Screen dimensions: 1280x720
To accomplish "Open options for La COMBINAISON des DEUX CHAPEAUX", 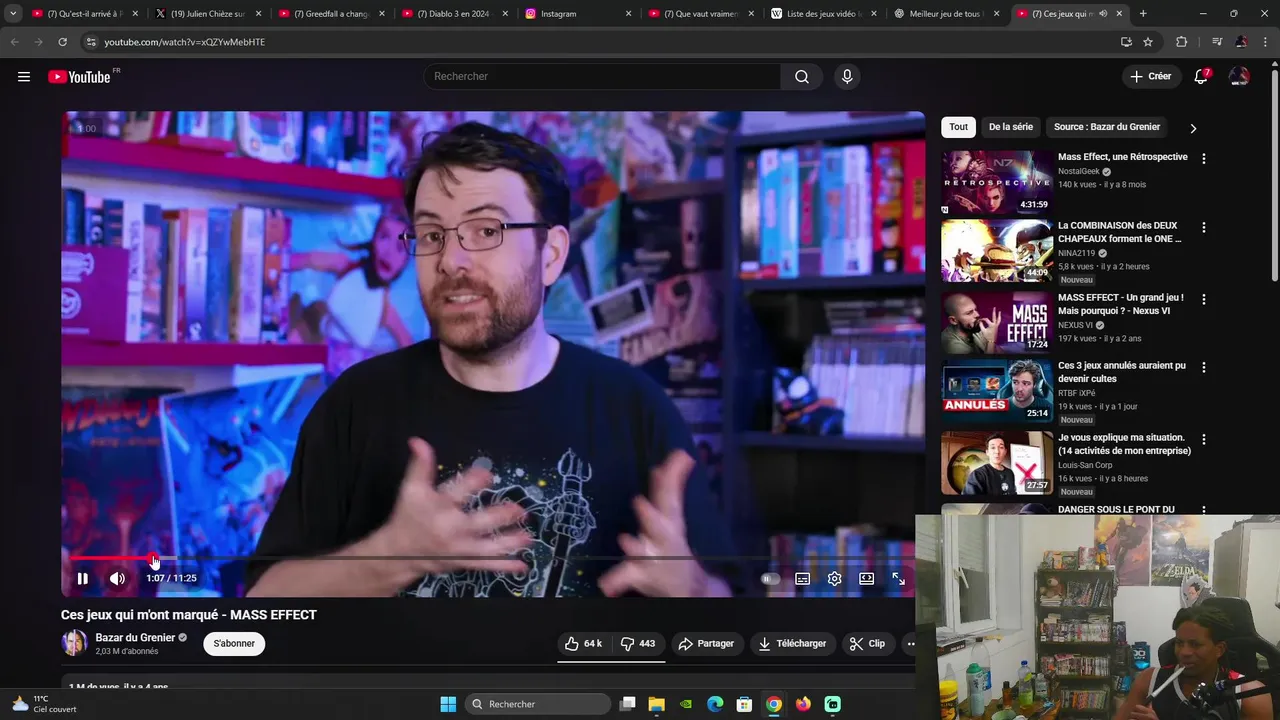I will point(1204,228).
